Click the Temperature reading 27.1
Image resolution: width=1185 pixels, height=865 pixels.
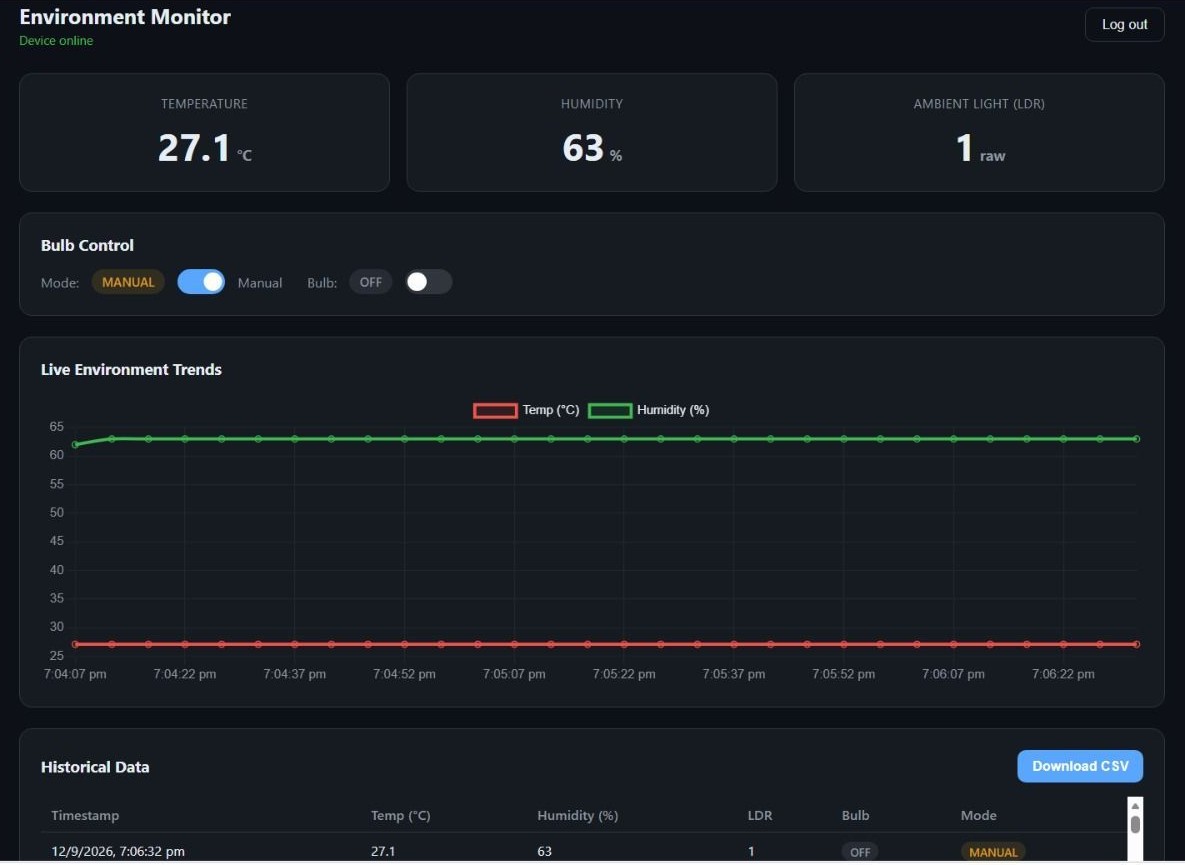coord(193,147)
